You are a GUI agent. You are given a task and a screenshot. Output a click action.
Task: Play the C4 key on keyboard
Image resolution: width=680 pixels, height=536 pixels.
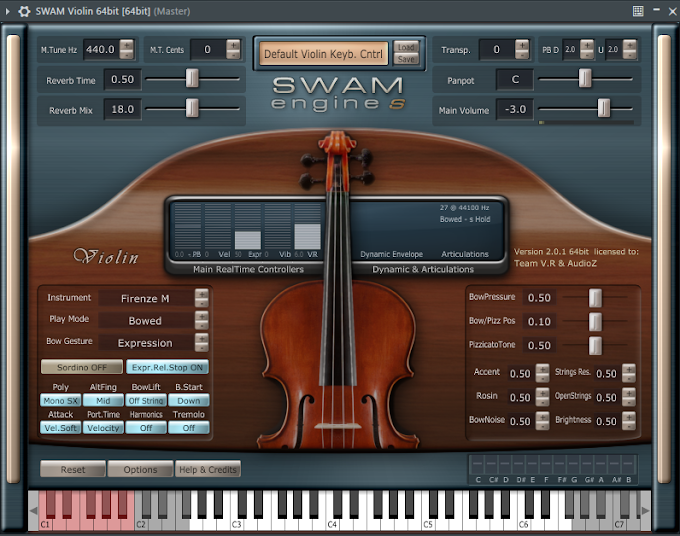pos(331,523)
